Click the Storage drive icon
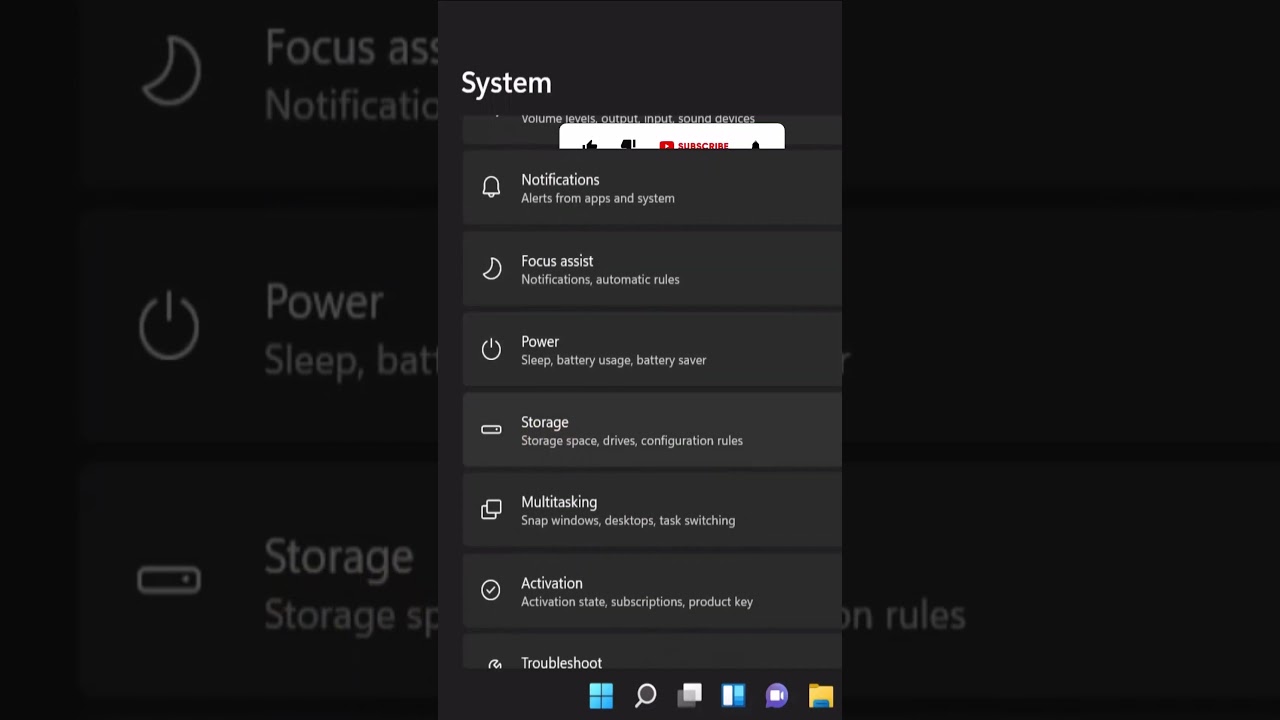 (x=491, y=429)
